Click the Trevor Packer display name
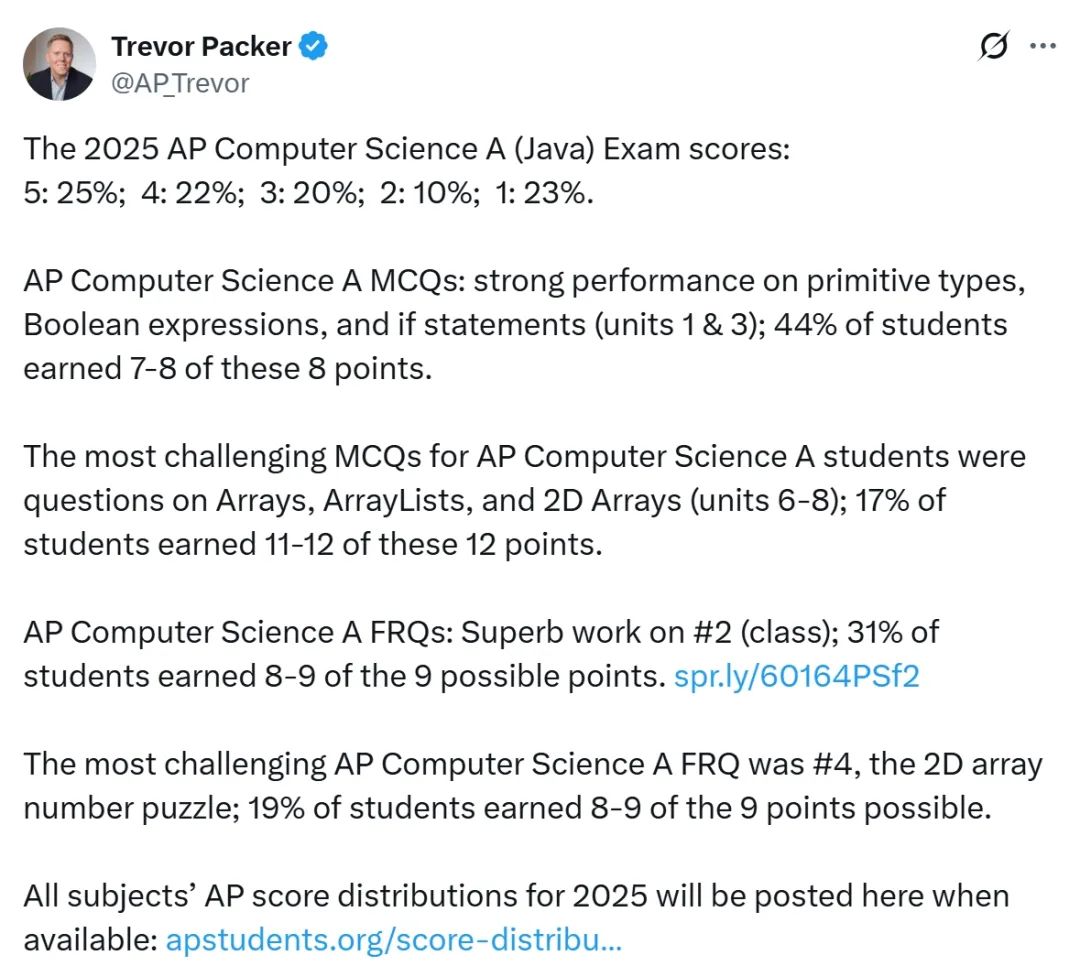1080x966 pixels. coord(201,46)
